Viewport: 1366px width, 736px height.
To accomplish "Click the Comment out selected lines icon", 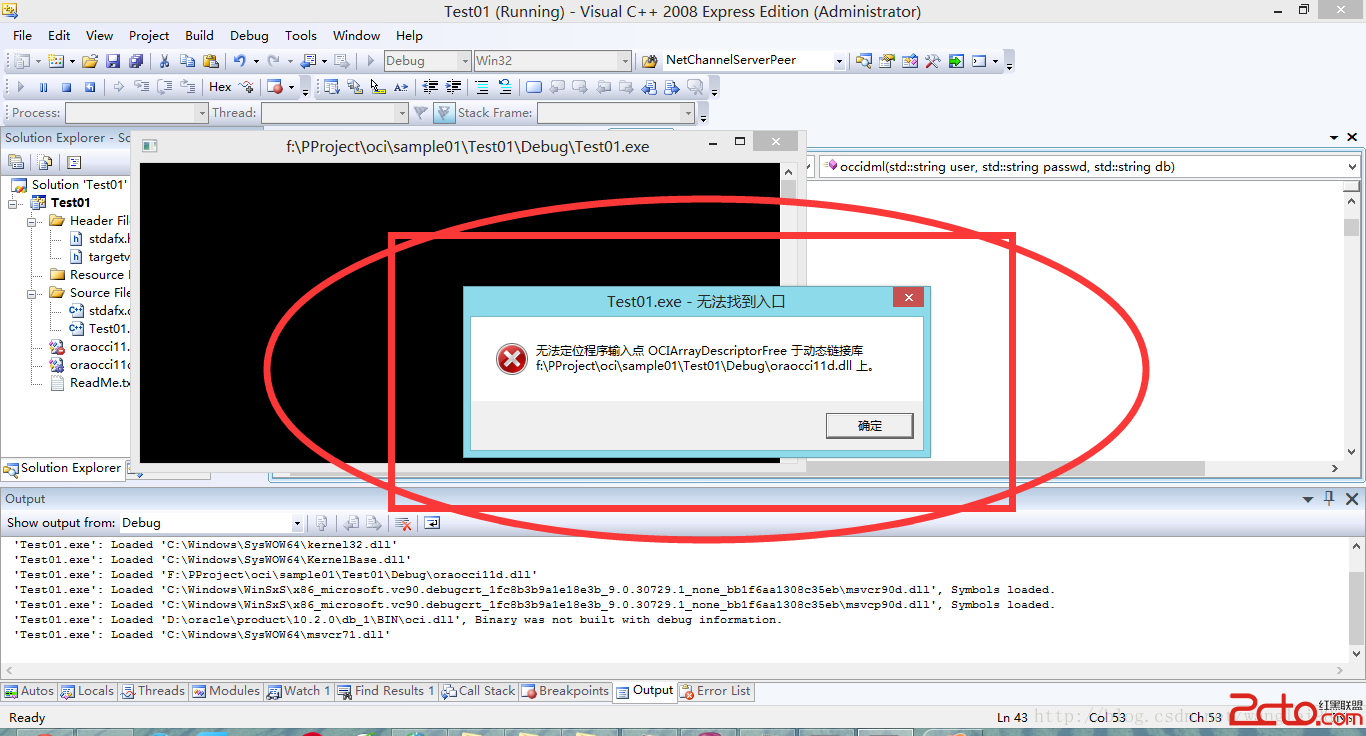I will [483, 87].
